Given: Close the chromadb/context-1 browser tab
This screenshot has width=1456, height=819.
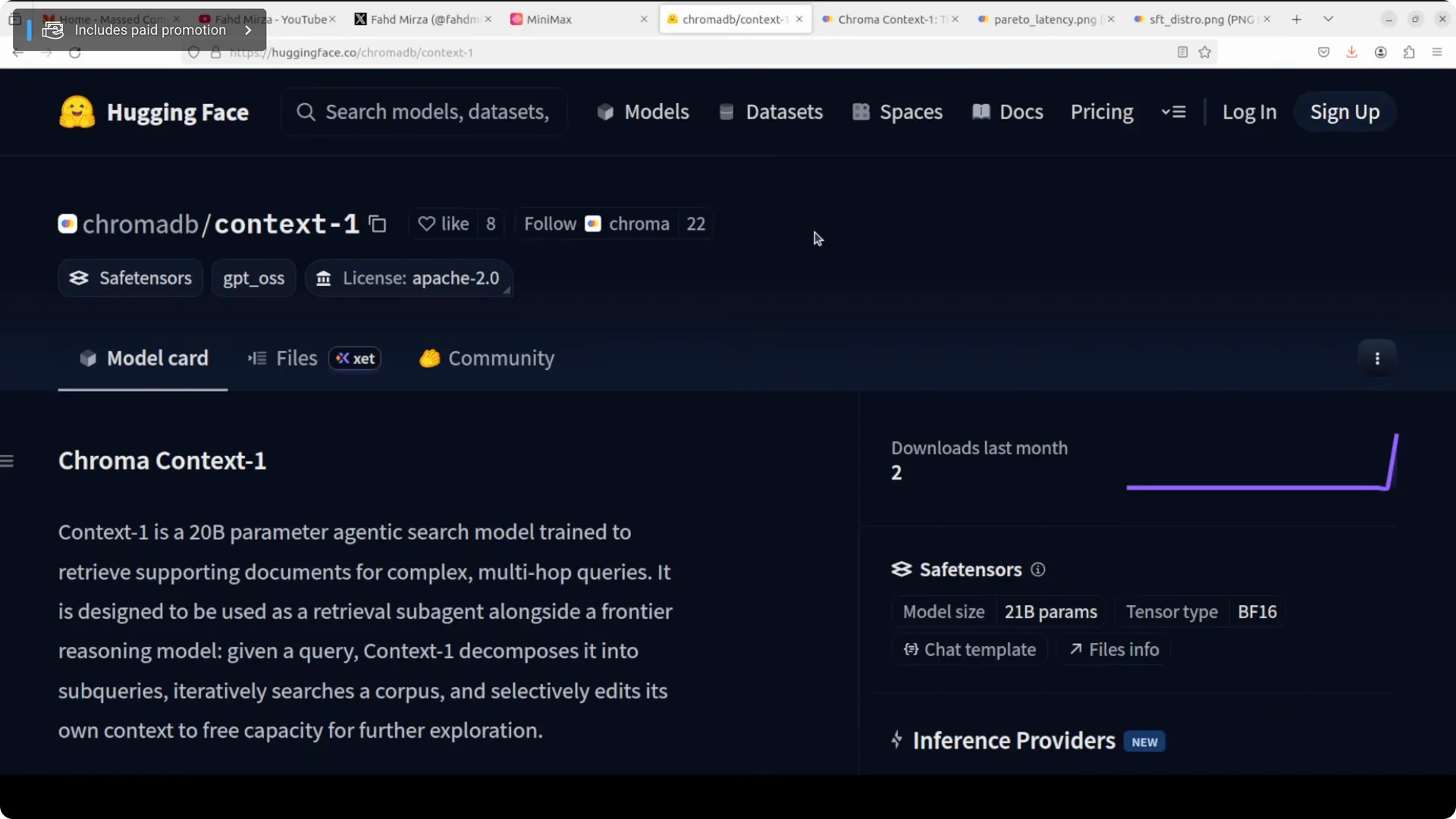Looking at the screenshot, I should [799, 20].
